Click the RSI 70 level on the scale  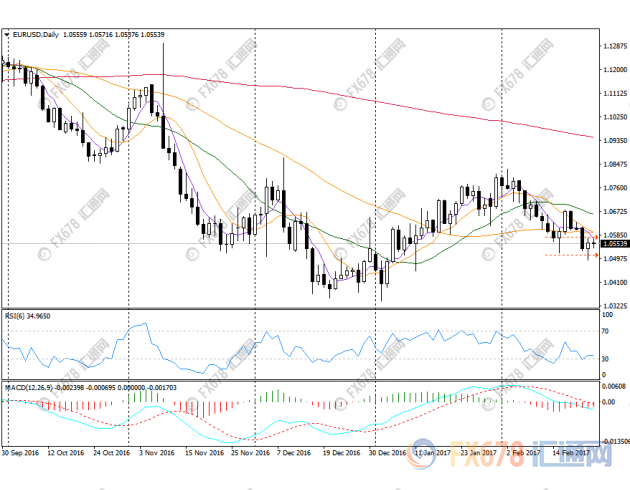607,329
